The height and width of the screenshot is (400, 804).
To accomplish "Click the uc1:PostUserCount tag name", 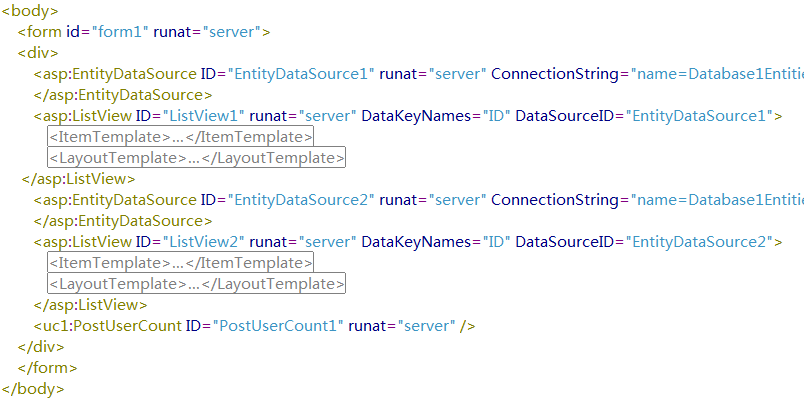I will coord(108,326).
